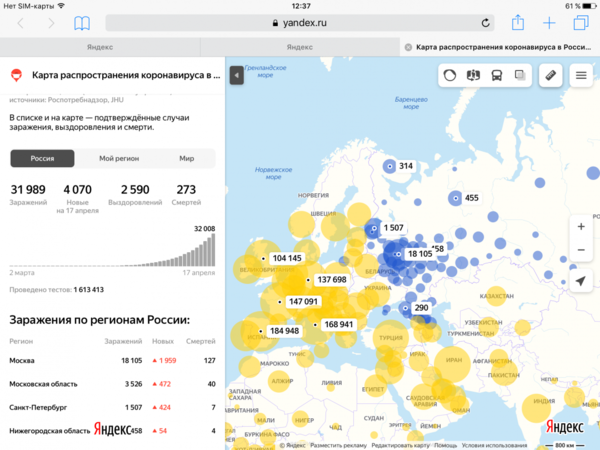Sort by Смертей column header
Screen dimensions: 600x450
coord(201,341)
